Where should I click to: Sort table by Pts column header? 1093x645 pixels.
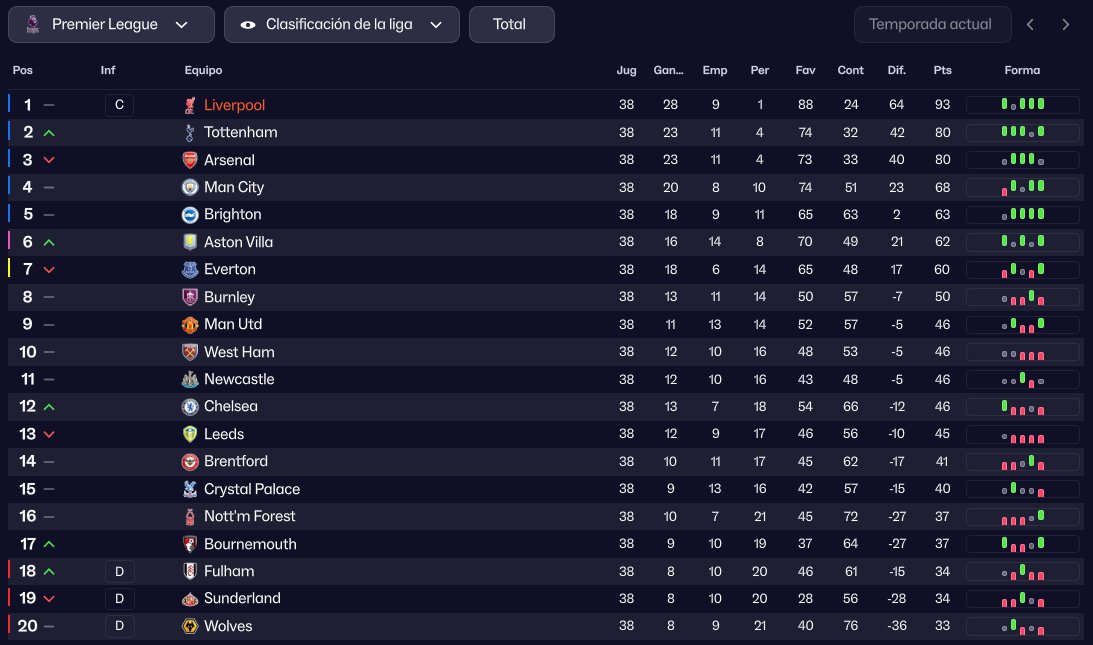pyautogui.click(x=942, y=70)
